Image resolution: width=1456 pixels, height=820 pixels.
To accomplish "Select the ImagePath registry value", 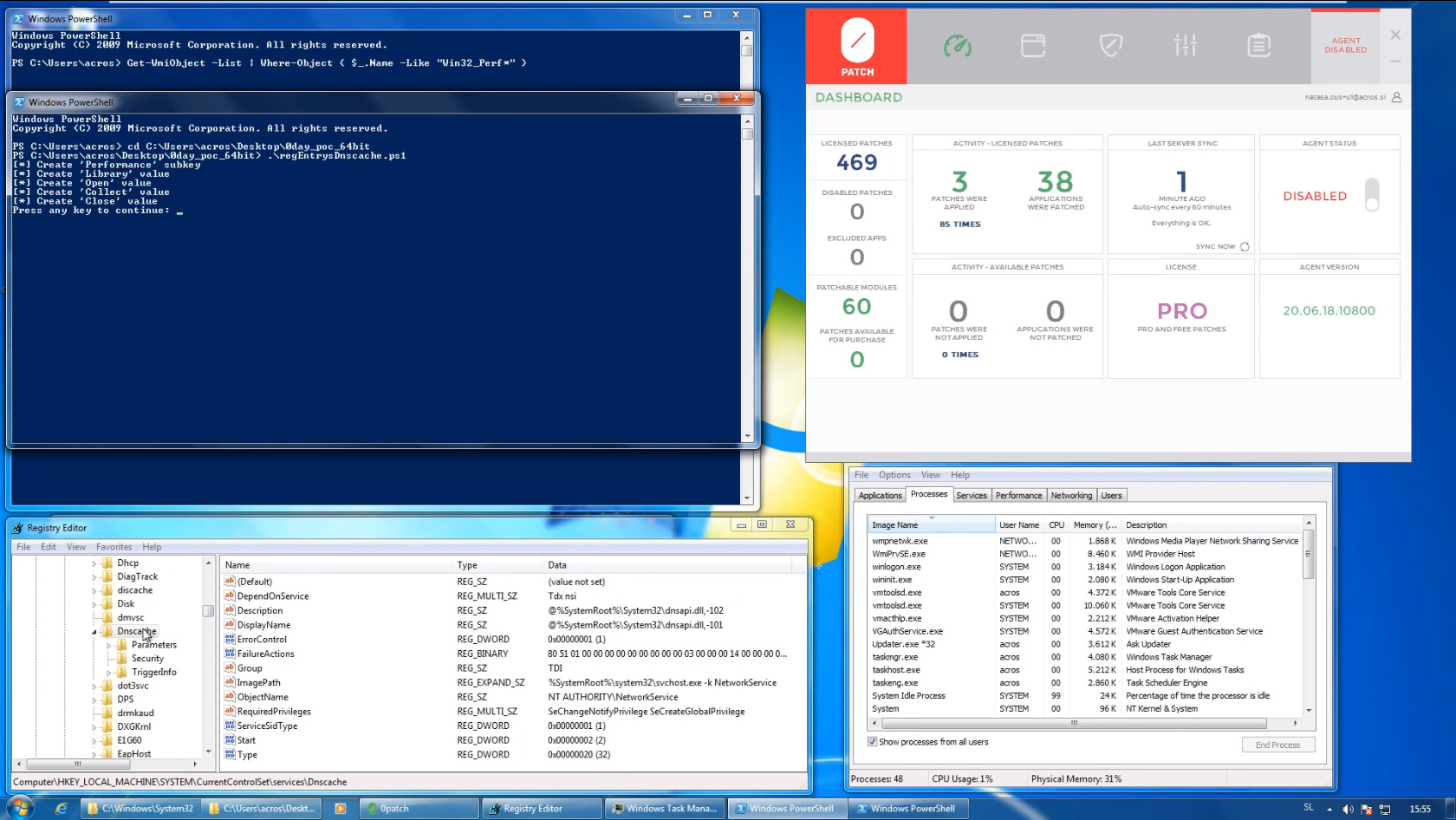I will coord(258,683).
